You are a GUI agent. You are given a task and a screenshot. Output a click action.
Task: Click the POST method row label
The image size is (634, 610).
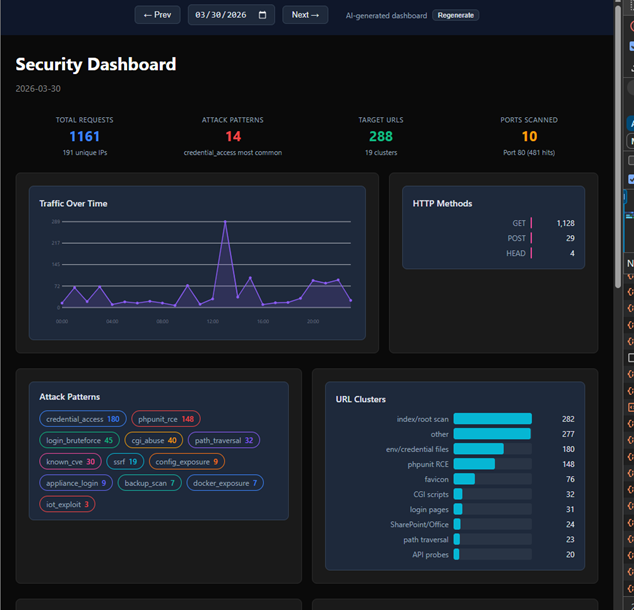point(516,238)
